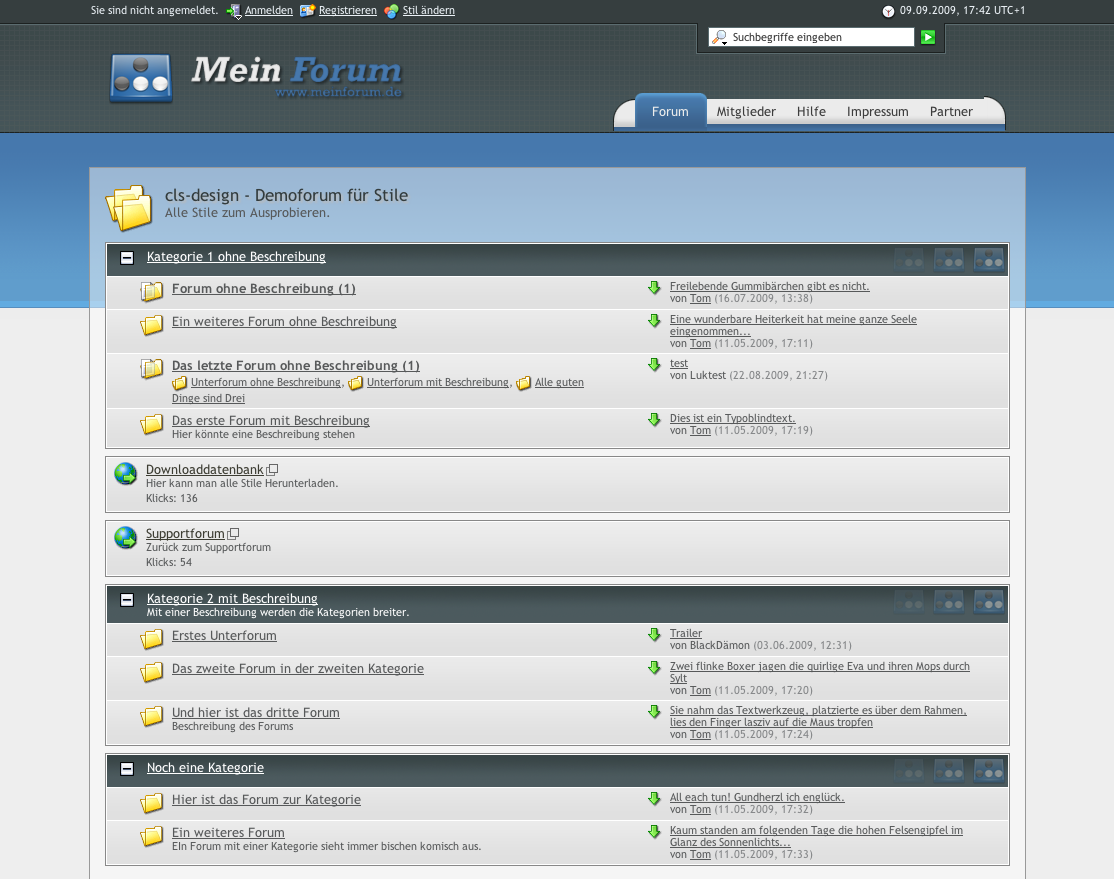Switch to the Mitglieder tab
The height and width of the screenshot is (879, 1114).
click(x=746, y=112)
